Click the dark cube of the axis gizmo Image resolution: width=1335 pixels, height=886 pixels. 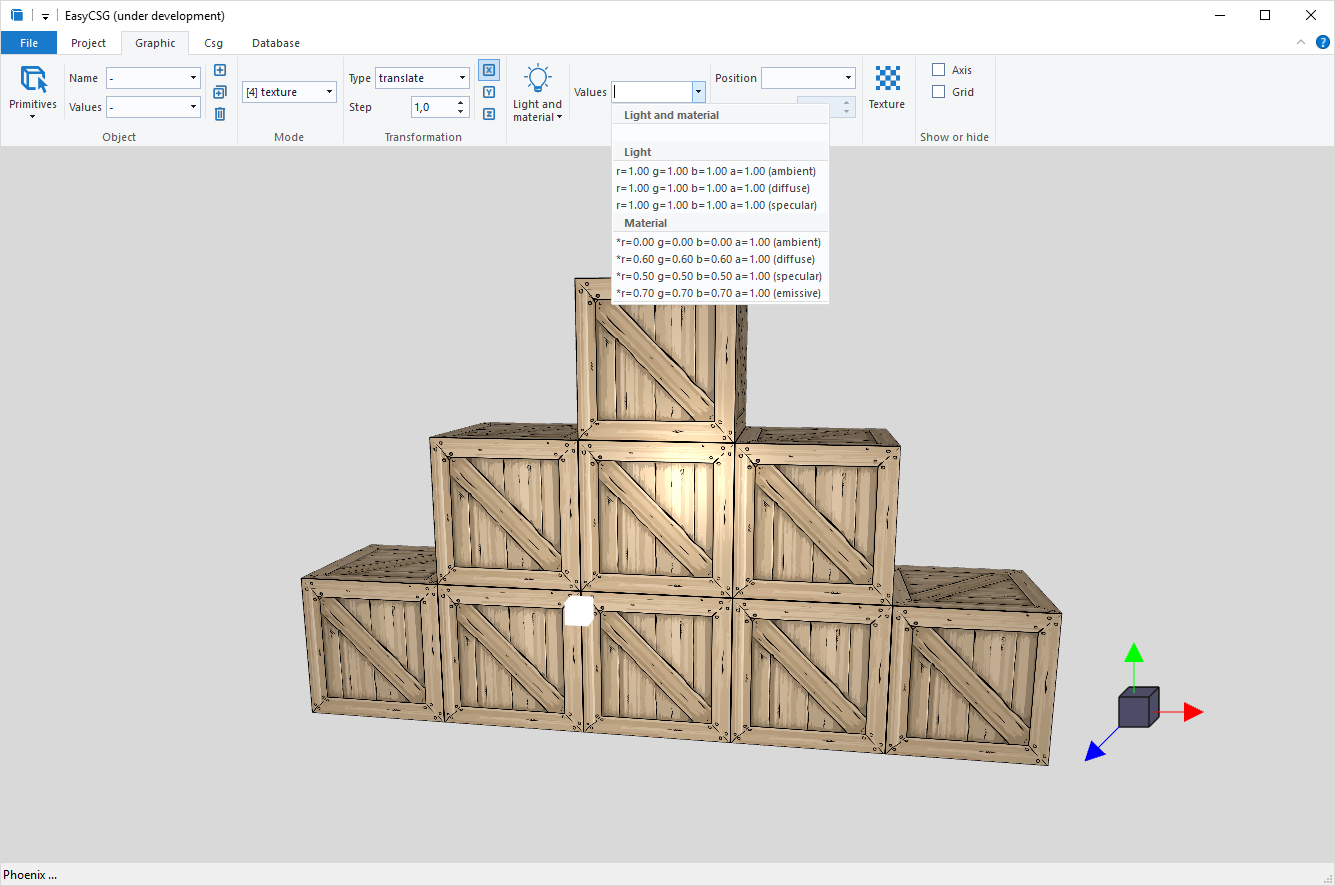click(x=1138, y=707)
